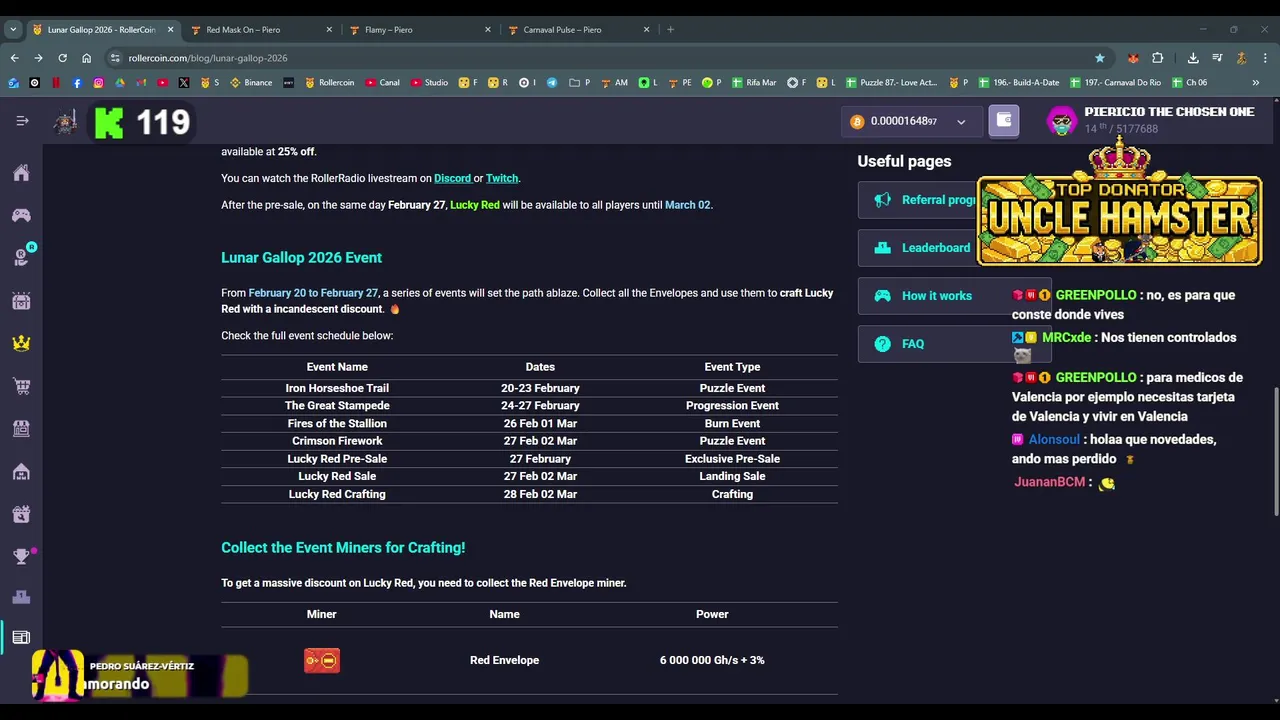Click the Red Envelope miner thumbnail
1280x720 pixels.
pyautogui.click(x=322, y=660)
